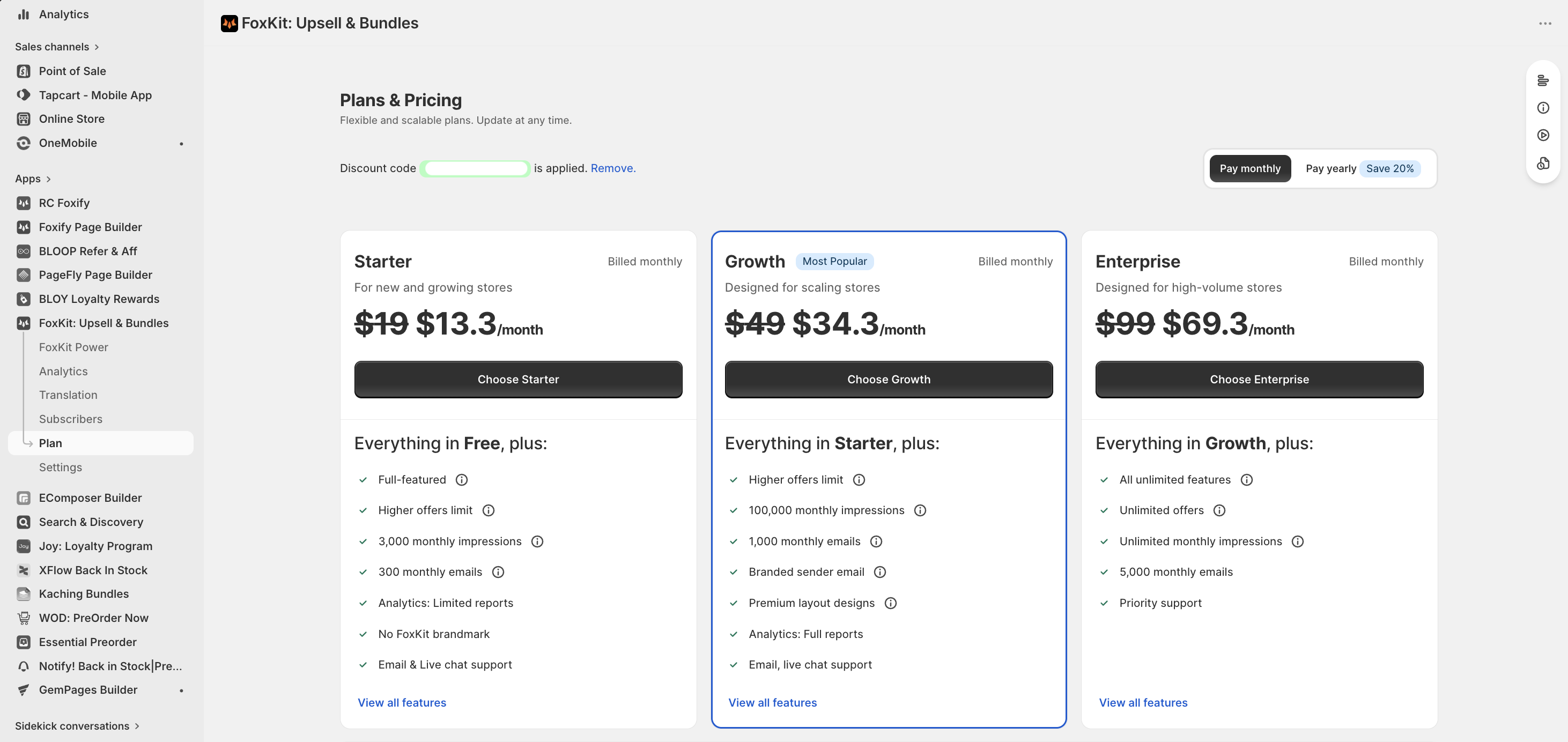Click the OneMobile icon

pos(24,143)
